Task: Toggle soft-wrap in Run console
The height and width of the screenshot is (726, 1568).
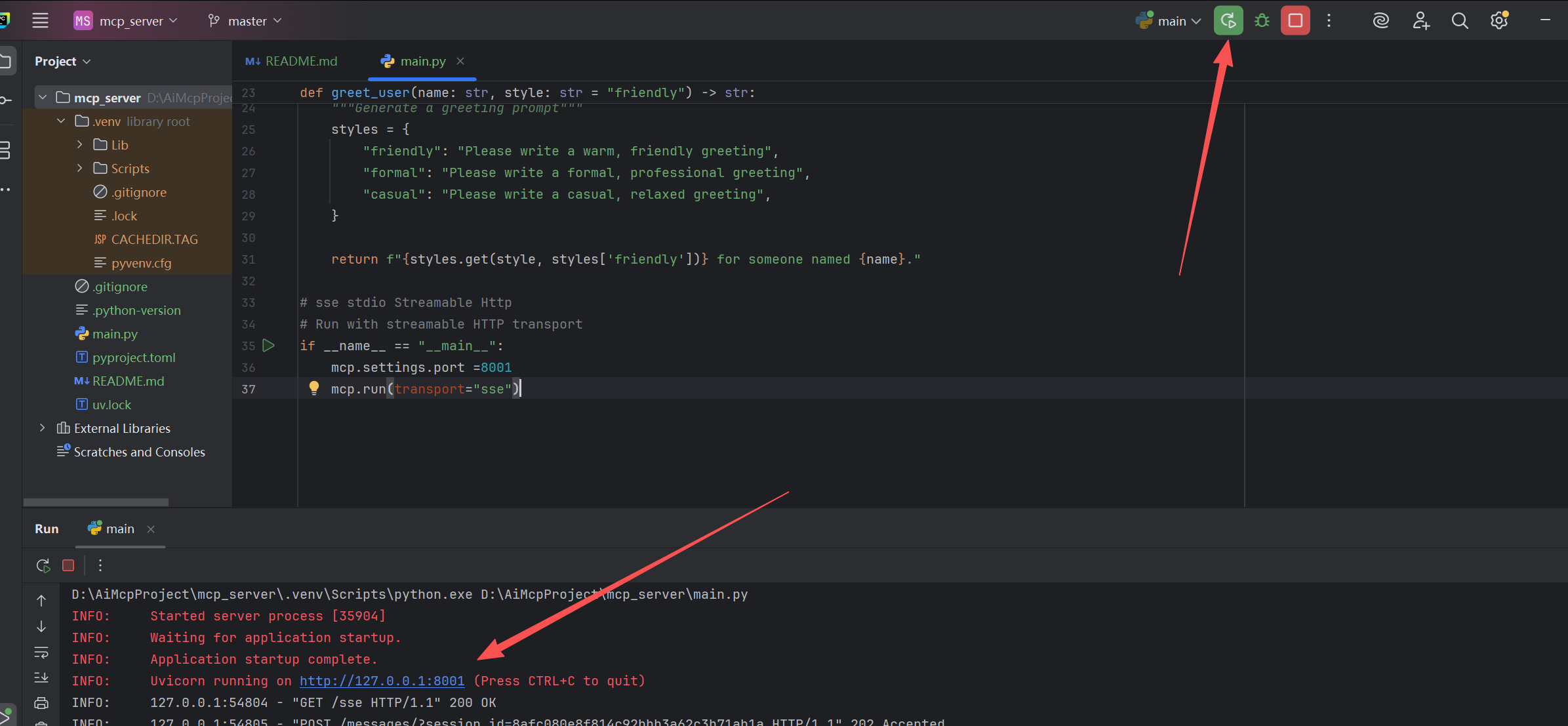Action: click(x=41, y=652)
